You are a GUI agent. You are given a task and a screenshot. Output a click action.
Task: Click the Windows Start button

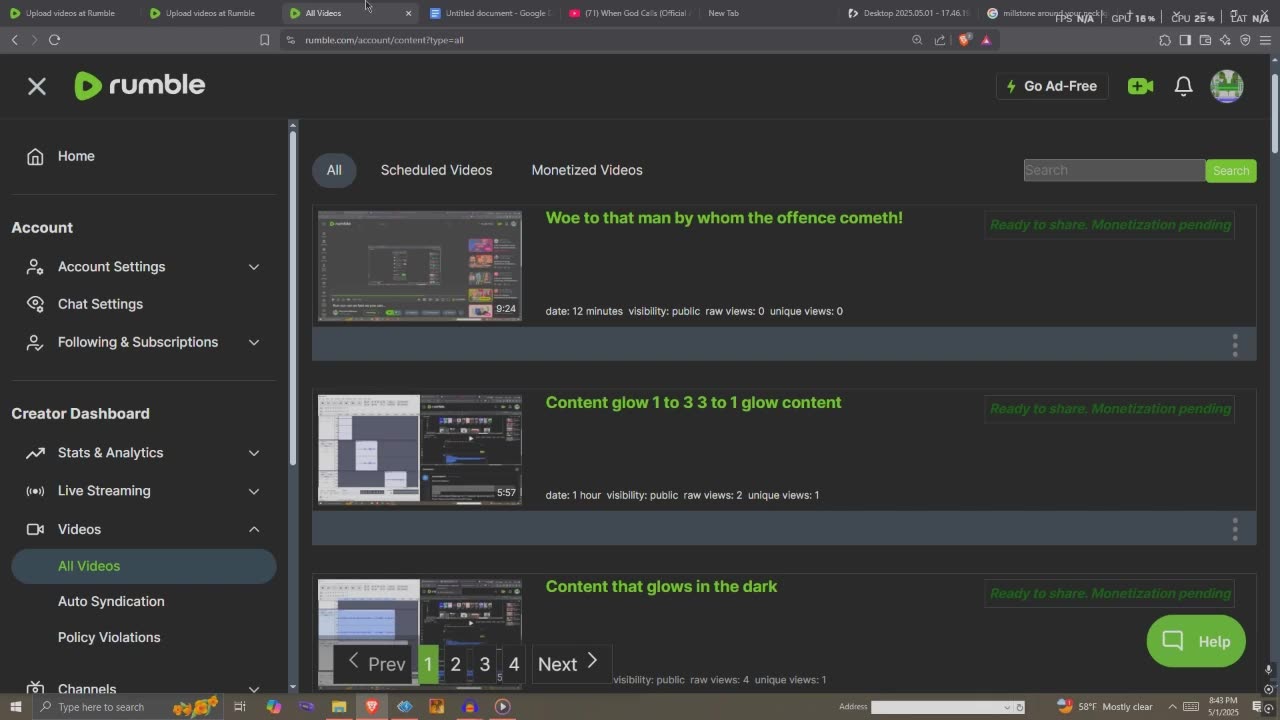(16, 707)
